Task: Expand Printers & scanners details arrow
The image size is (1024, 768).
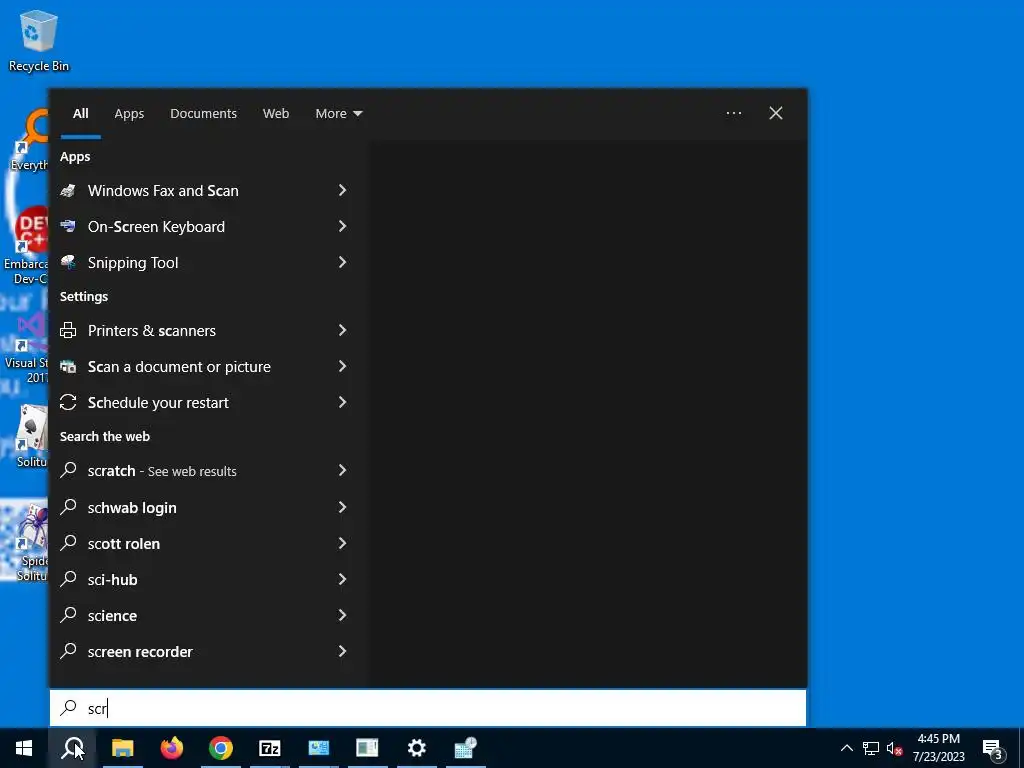Action: click(342, 330)
